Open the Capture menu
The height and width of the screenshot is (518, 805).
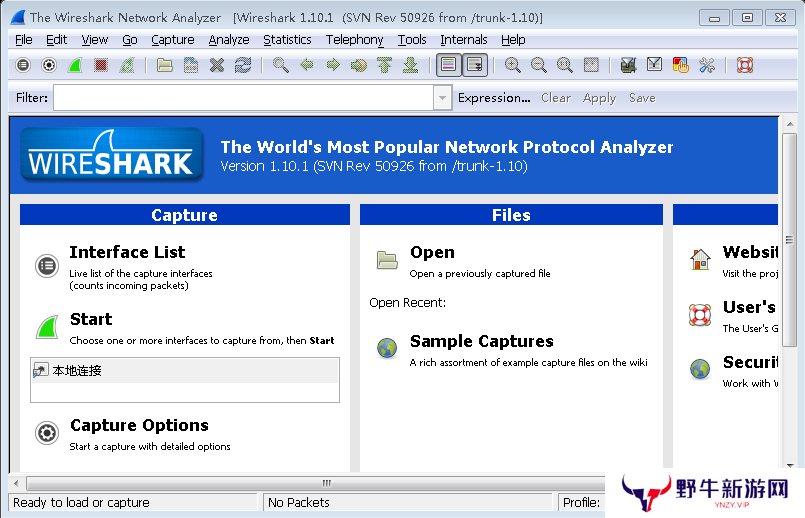(172, 40)
